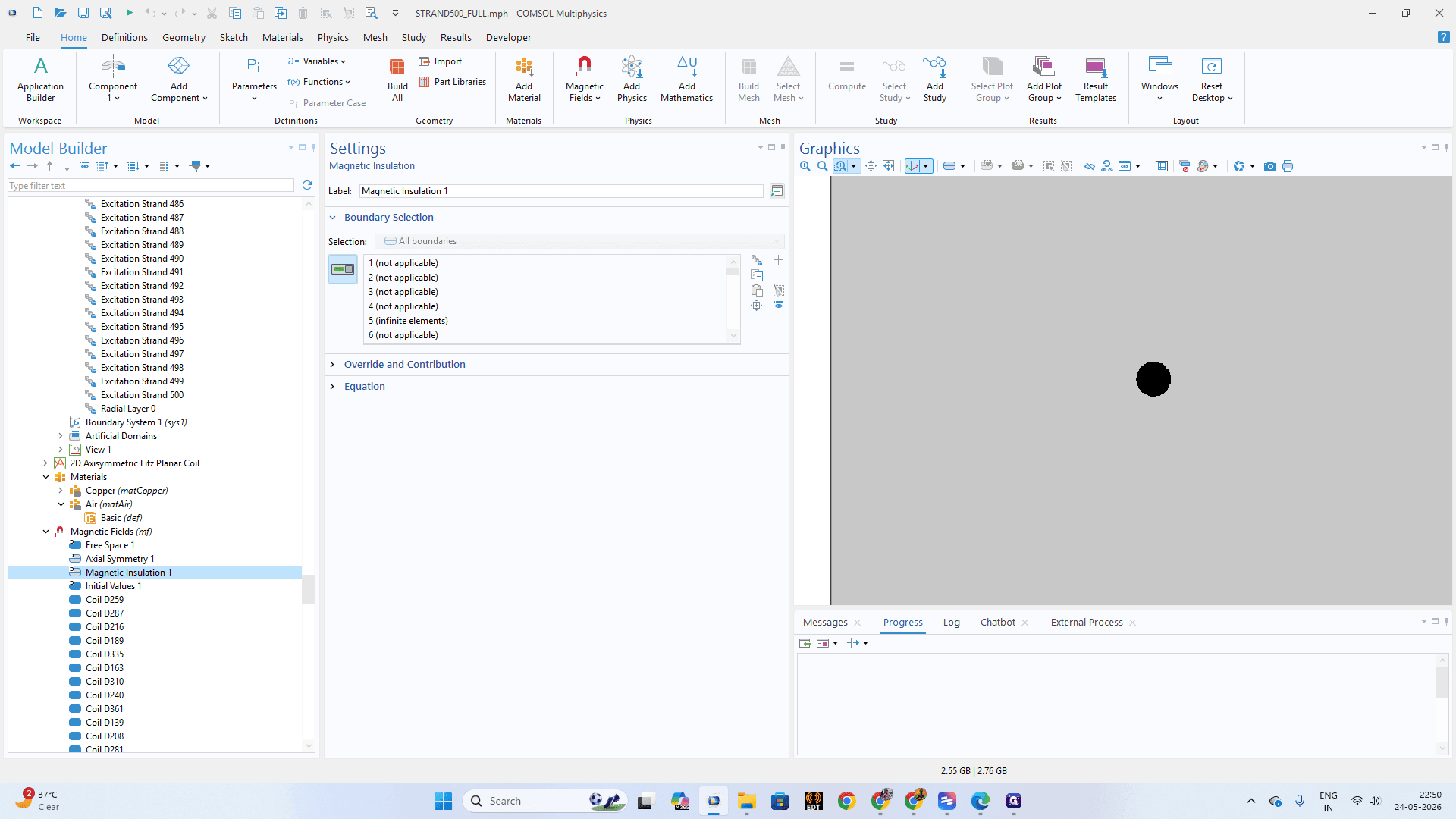Print the Graphics window
This screenshot has height=819, width=1456.
tap(1288, 166)
